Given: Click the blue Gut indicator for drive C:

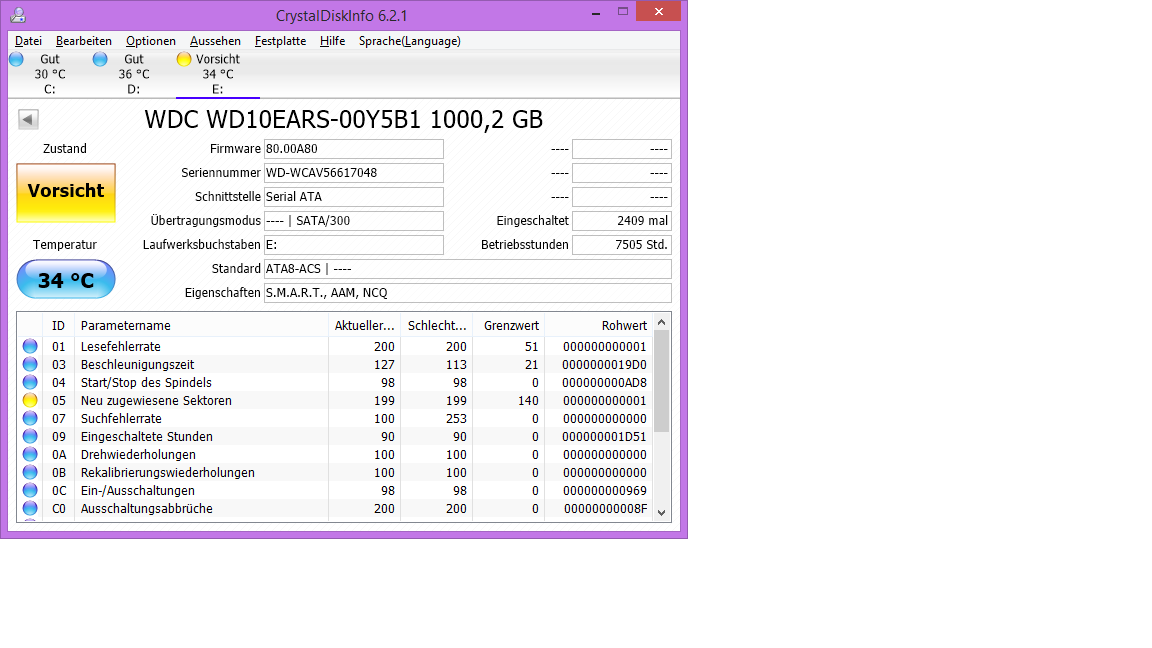Looking at the screenshot, I should [x=16, y=60].
